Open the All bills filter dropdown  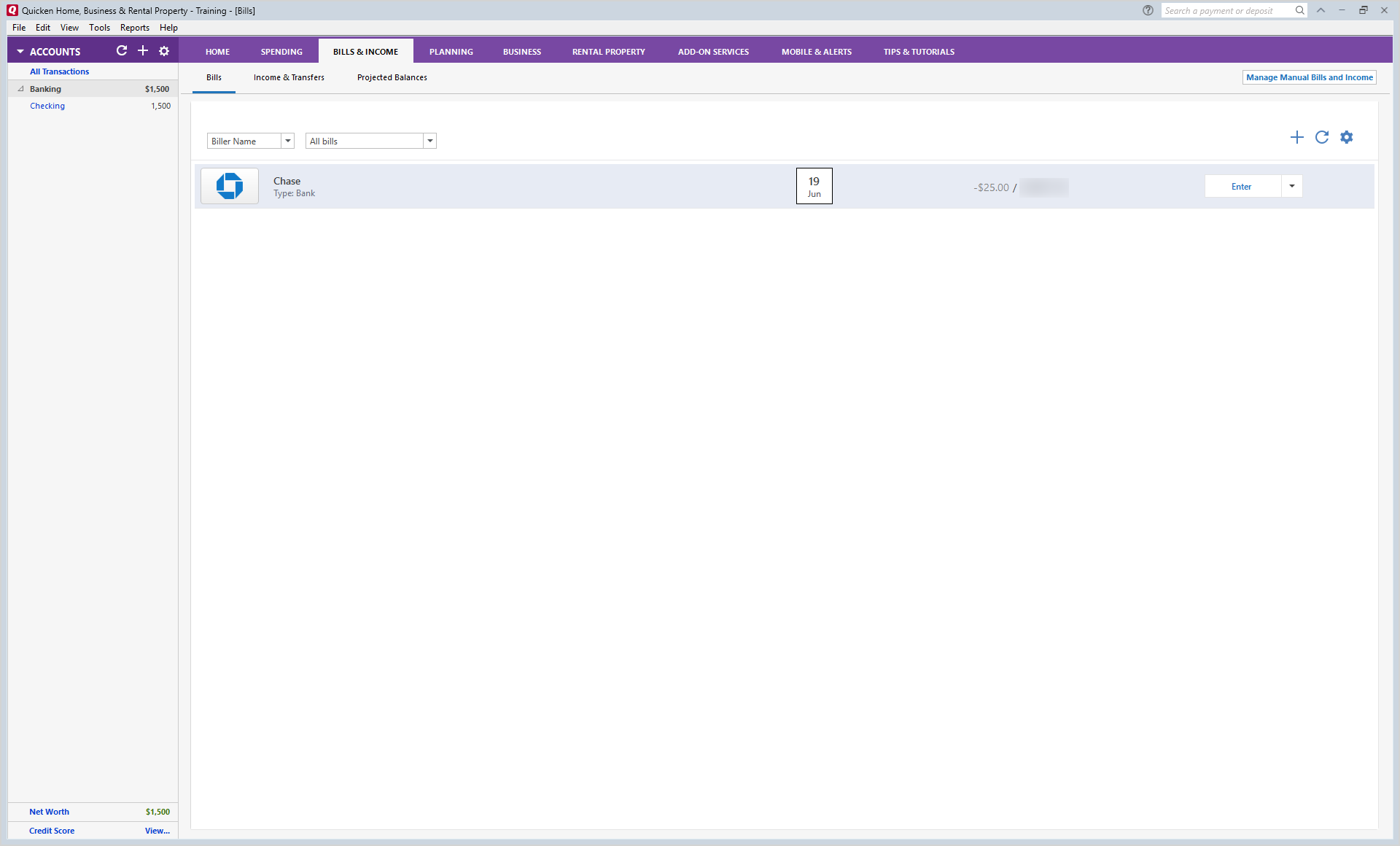[x=429, y=141]
